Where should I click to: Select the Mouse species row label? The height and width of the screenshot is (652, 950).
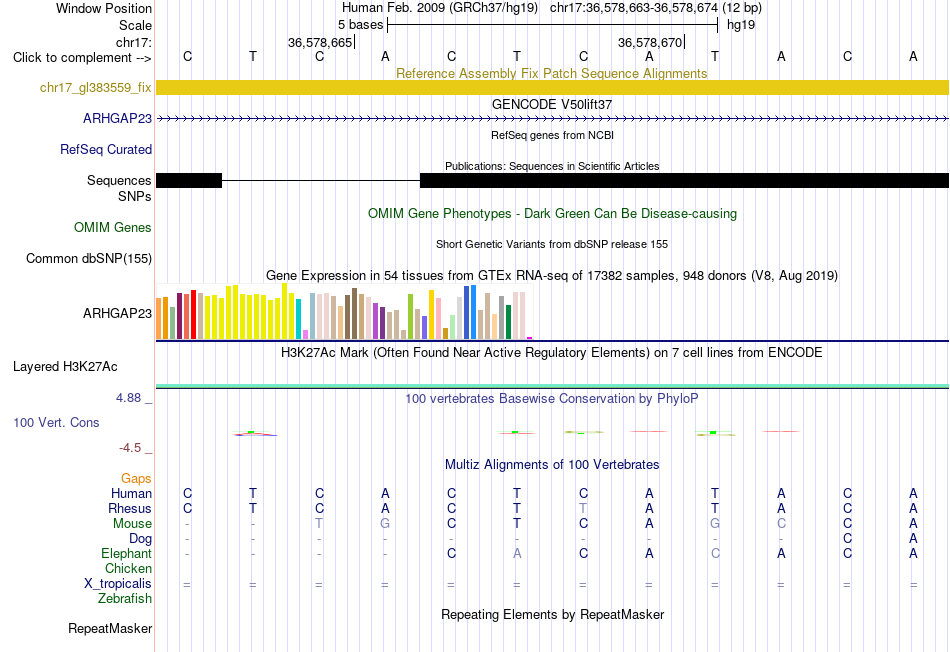coord(132,524)
